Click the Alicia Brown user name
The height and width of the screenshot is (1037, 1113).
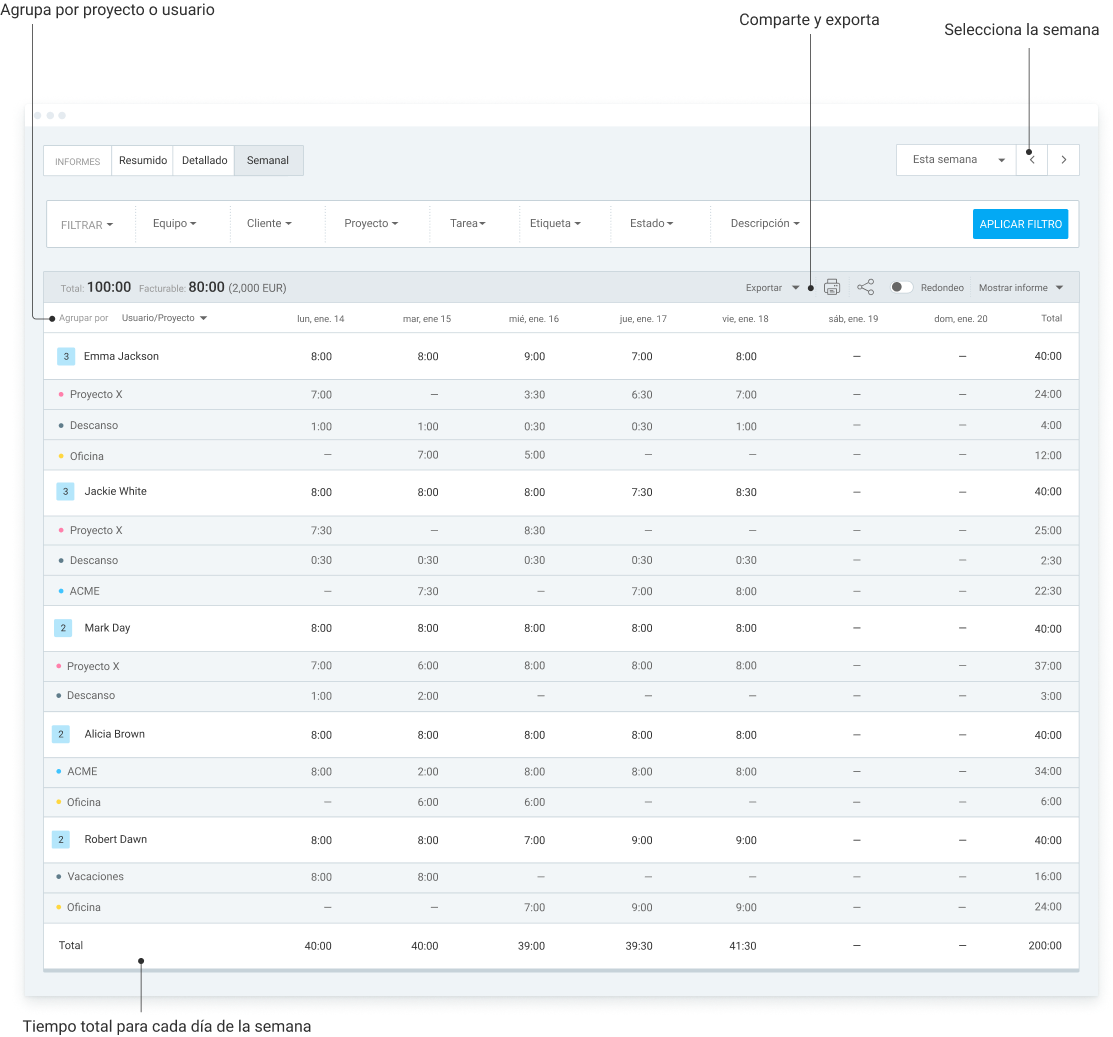114,734
